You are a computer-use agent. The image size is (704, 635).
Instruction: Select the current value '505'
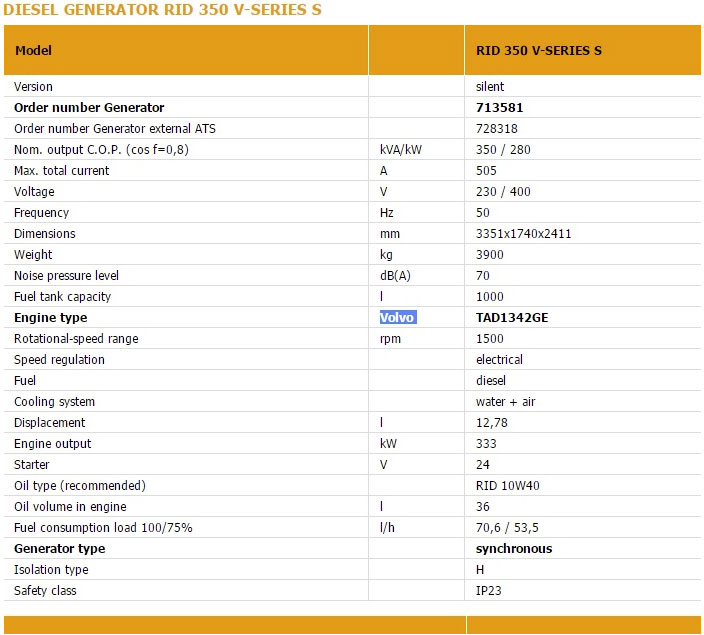point(486,171)
